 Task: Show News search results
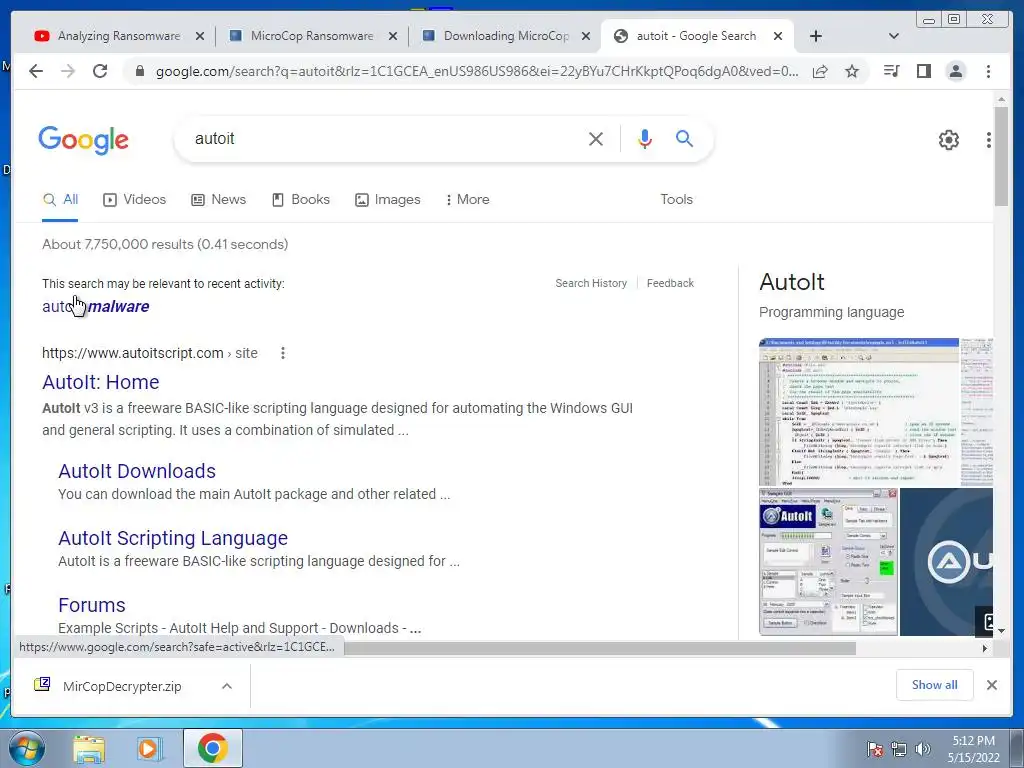click(218, 200)
